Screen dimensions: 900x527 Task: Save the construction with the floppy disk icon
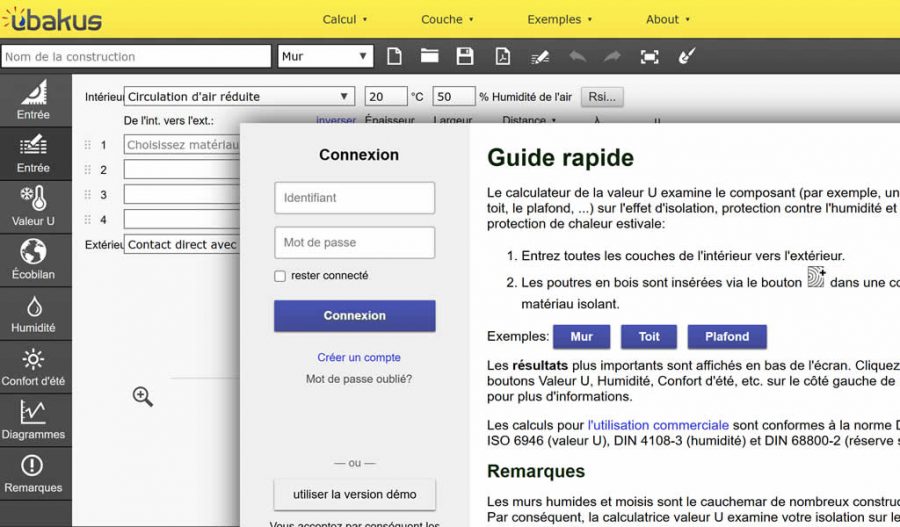tap(465, 57)
